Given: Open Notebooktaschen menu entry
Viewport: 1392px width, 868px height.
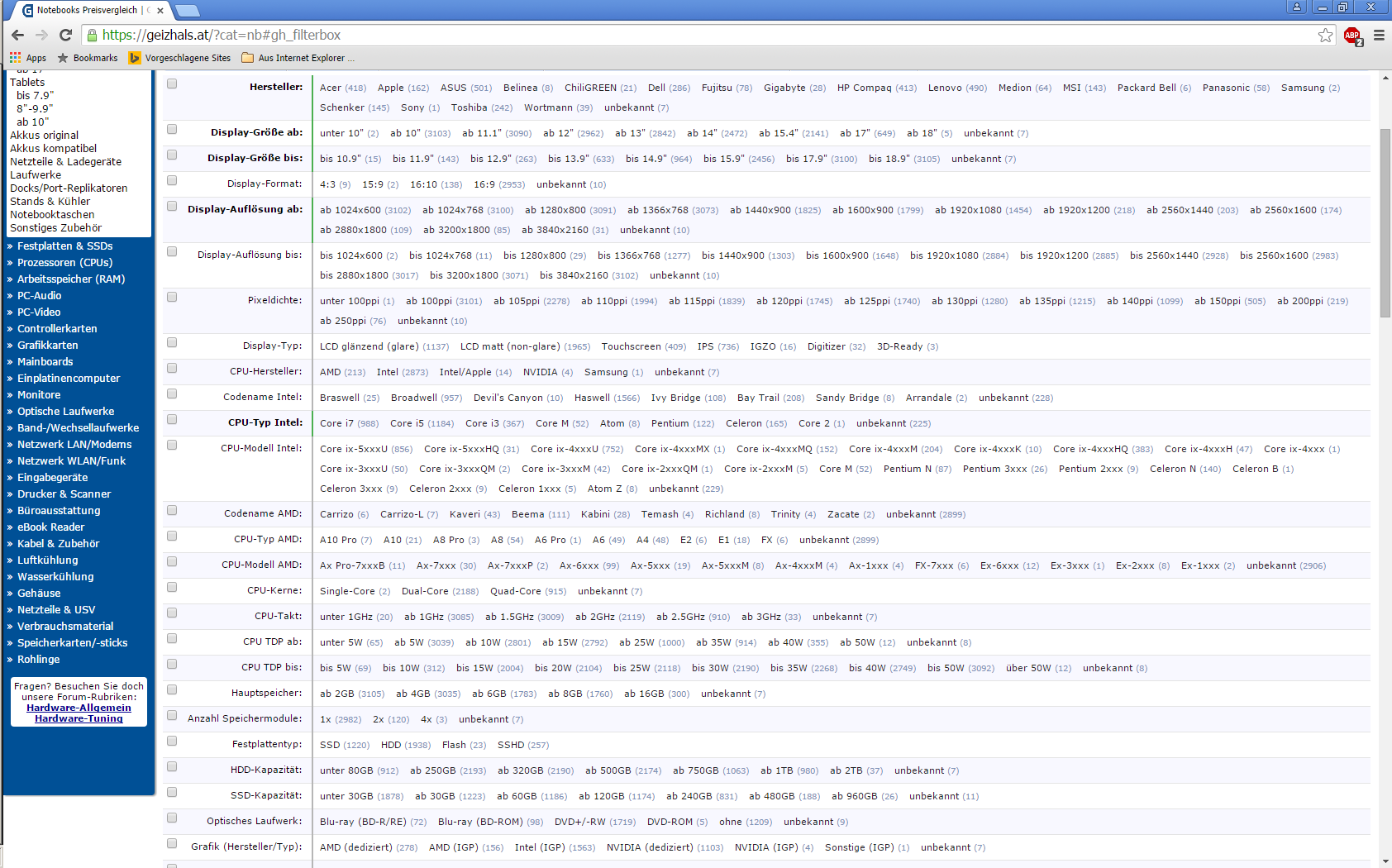Looking at the screenshot, I should [x=52, y=214].
